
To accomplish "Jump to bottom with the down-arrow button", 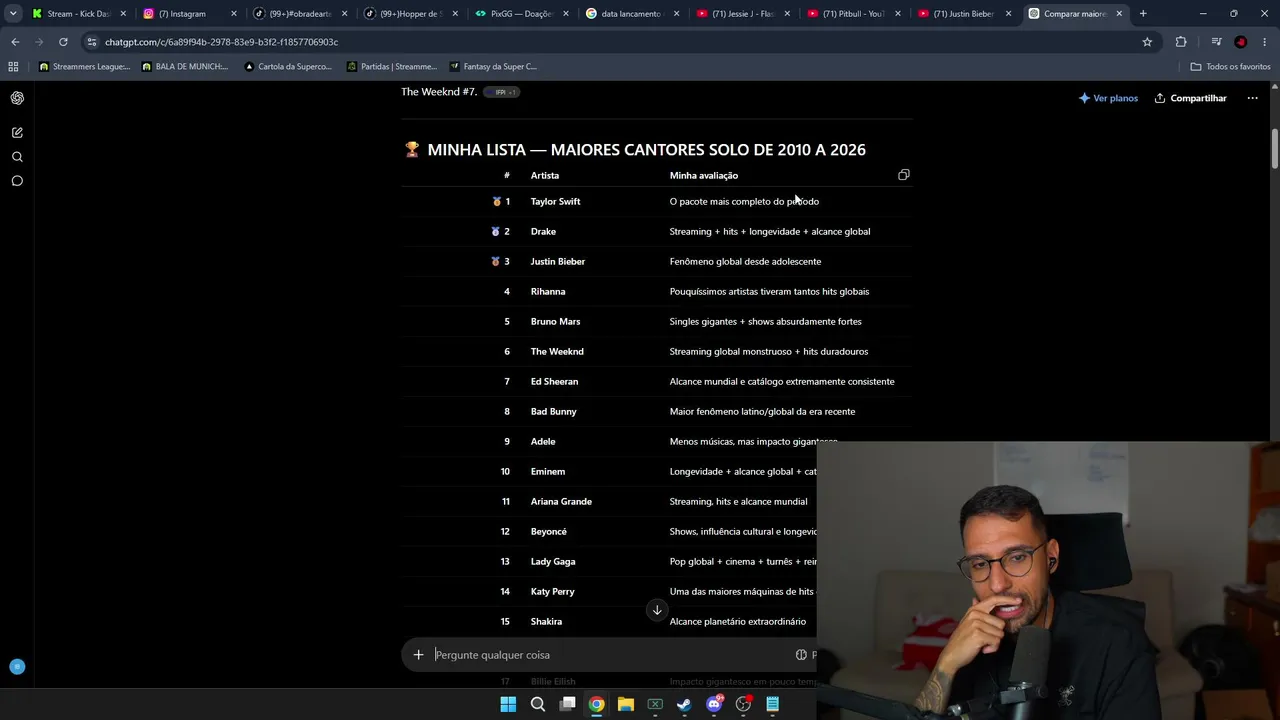I will point(657,610).
